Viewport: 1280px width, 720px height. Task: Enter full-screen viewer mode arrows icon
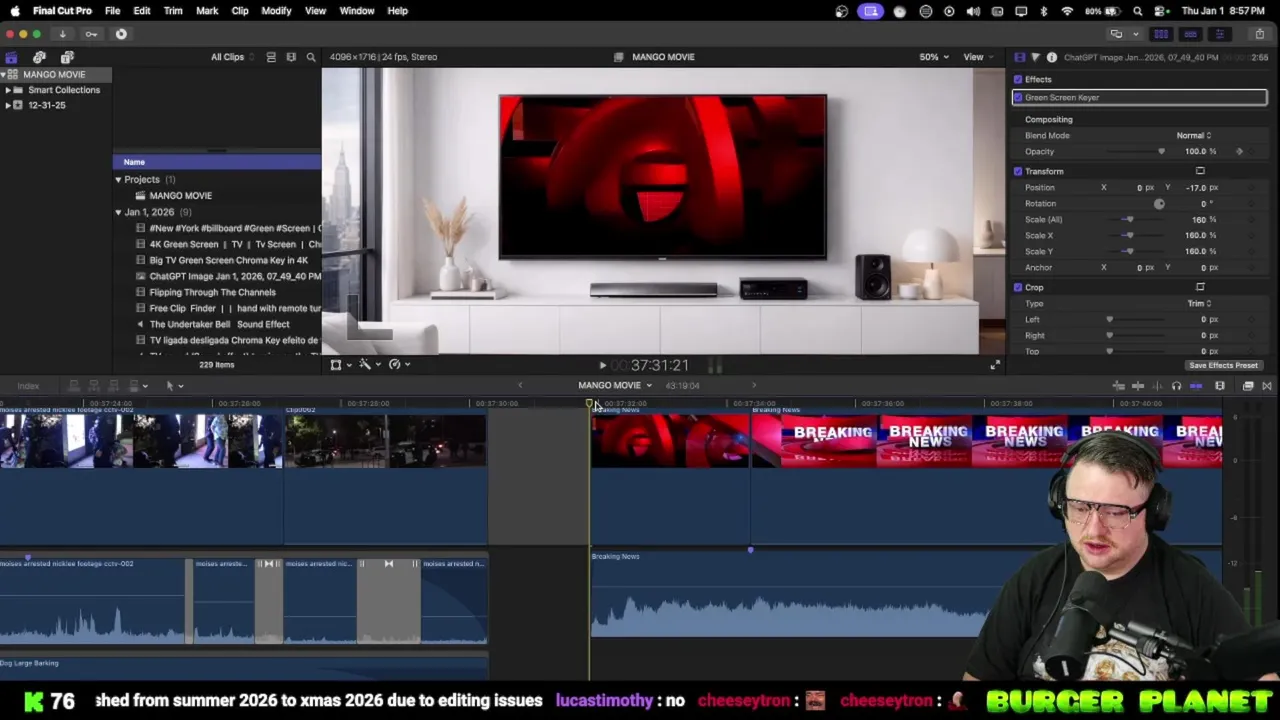pos(994,365)
